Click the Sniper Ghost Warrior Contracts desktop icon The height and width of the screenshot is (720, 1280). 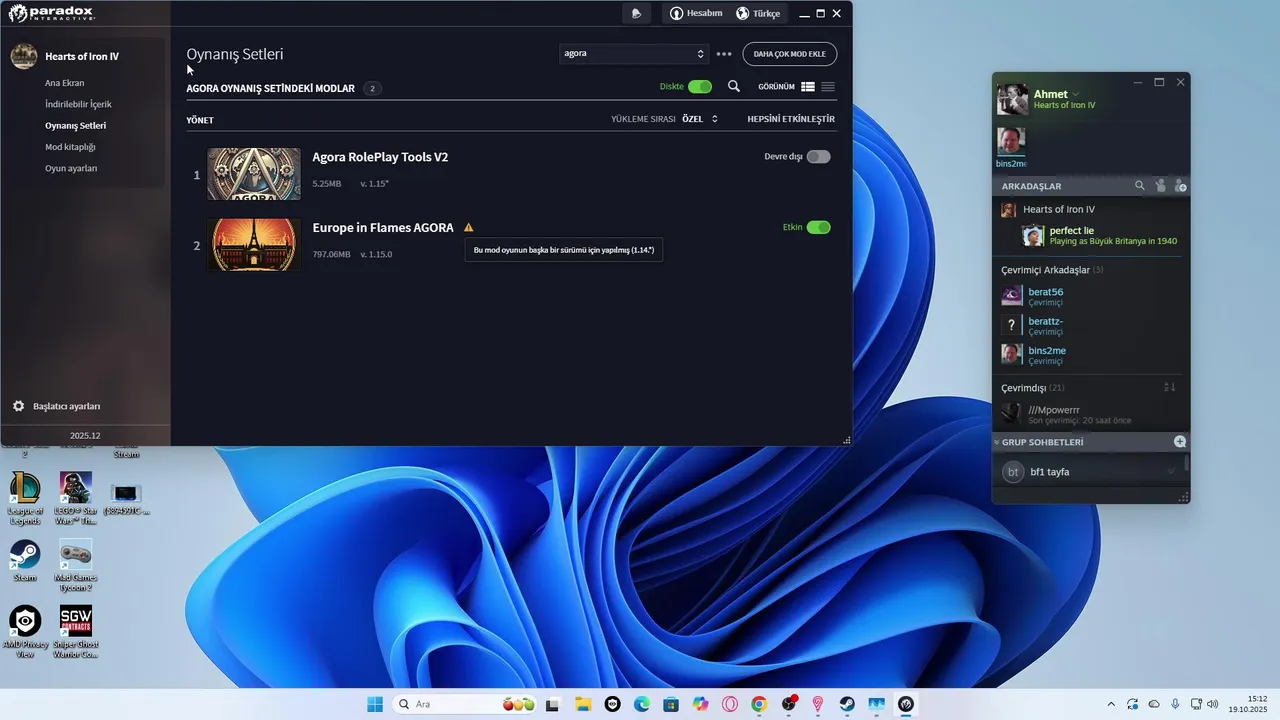[75, 632]
